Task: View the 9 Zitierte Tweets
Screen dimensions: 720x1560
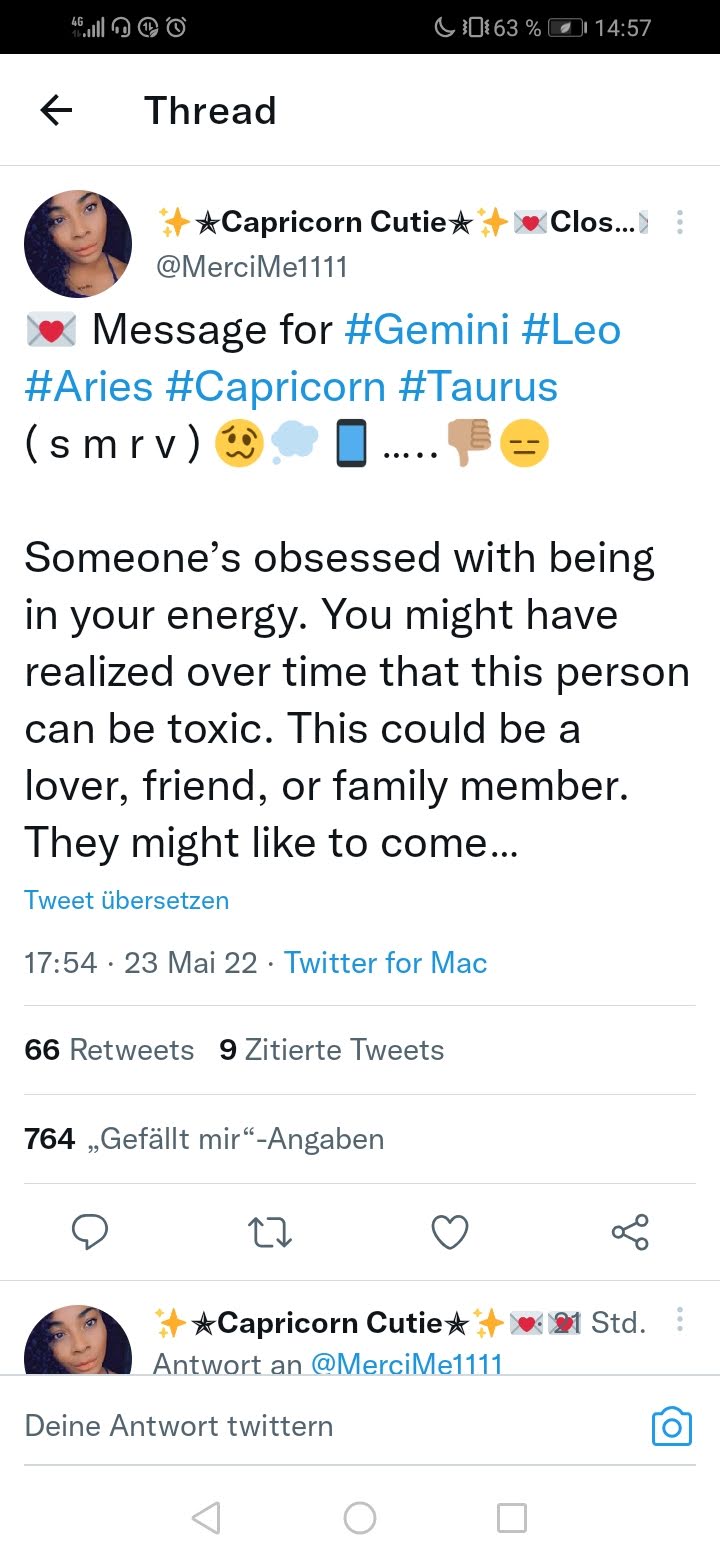Action: coord(331,1050)
